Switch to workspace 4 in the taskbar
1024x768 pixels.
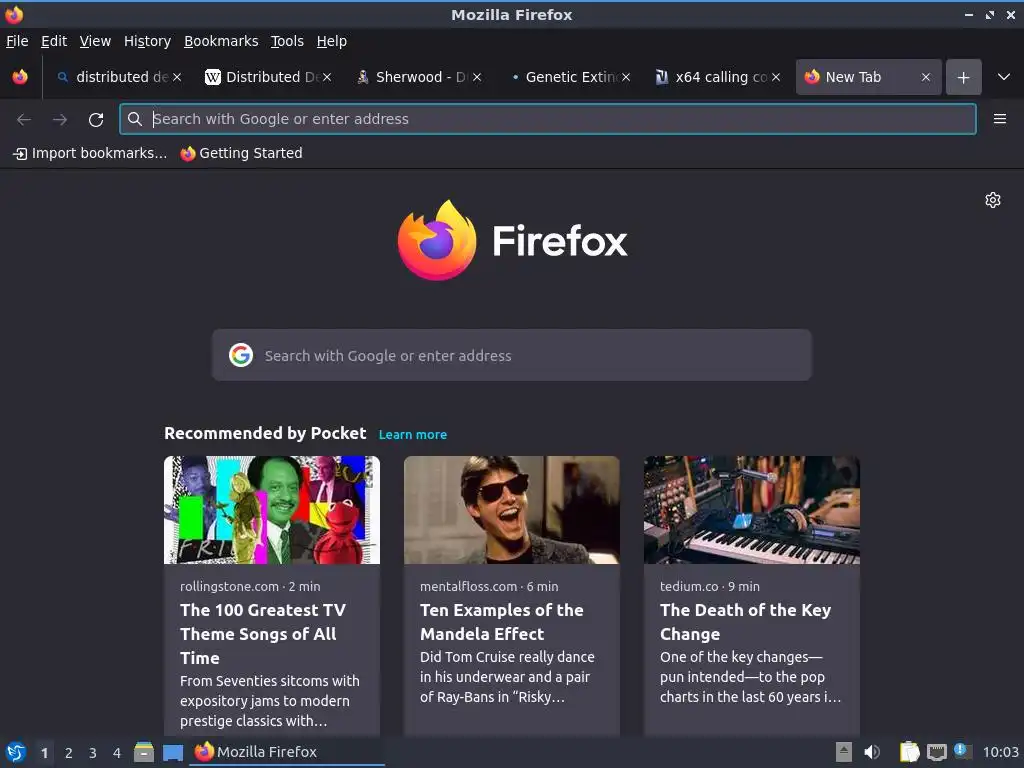click(117, 753)
